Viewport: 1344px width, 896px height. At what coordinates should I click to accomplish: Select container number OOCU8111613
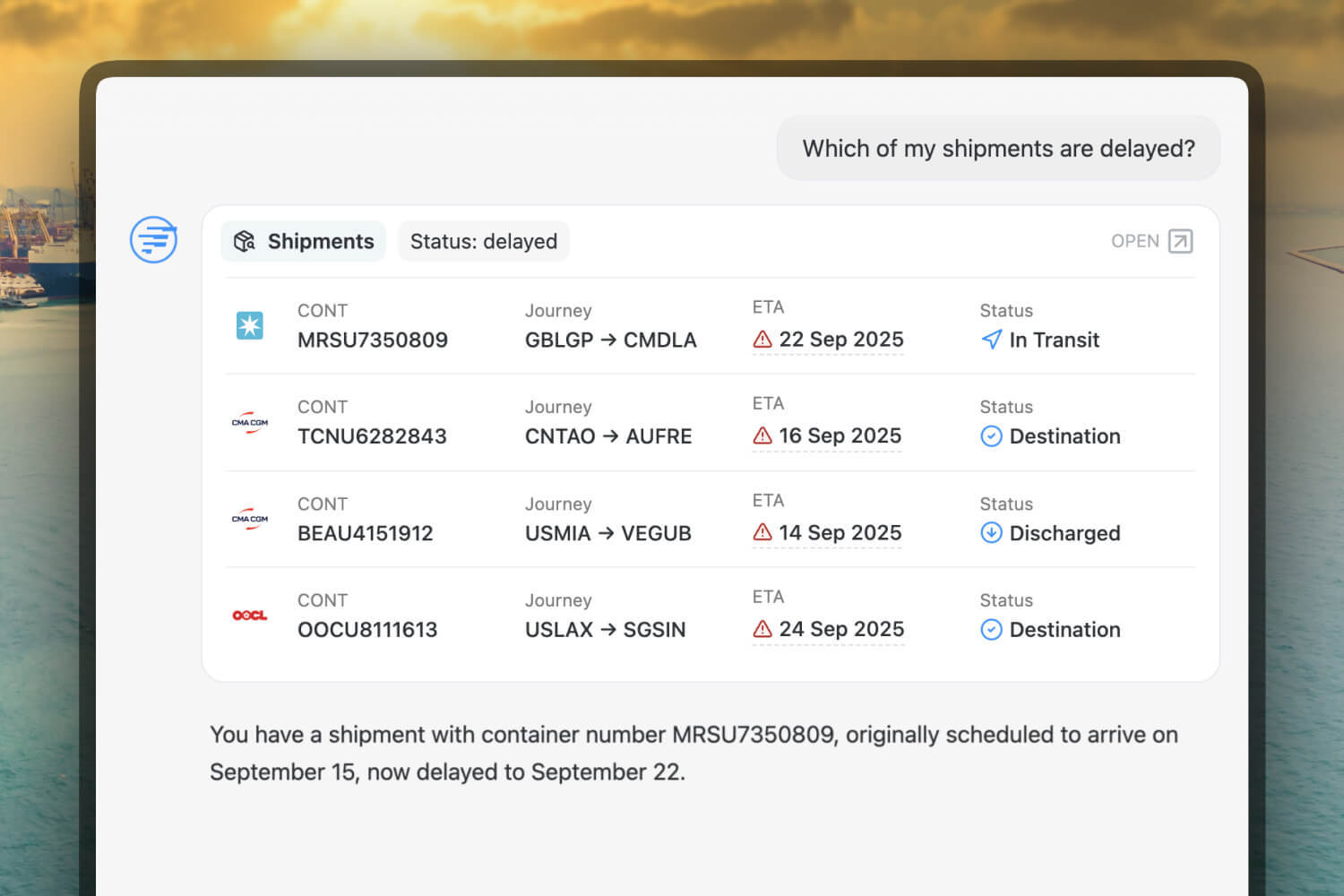click(x=367, y=630)
